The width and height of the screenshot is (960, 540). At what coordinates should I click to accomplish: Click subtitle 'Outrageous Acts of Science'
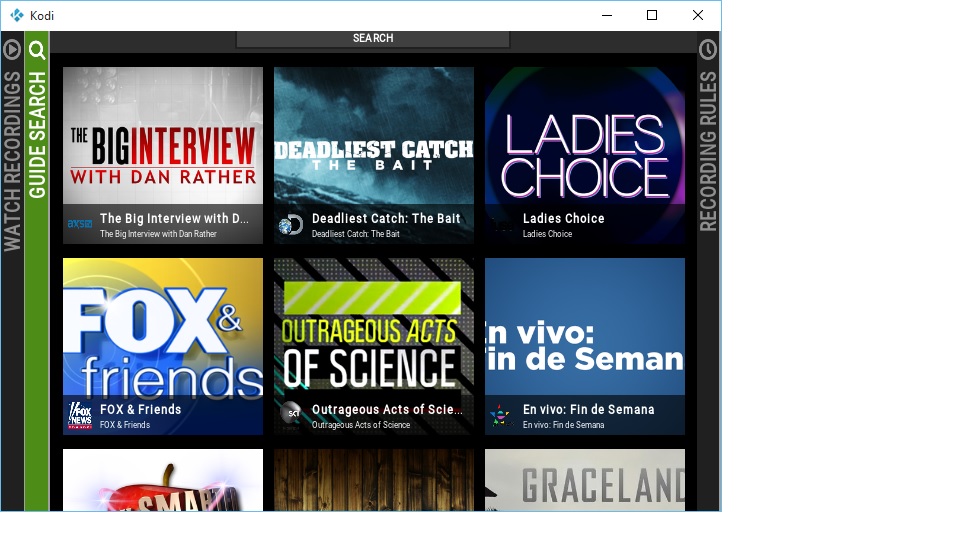[361, 425]
